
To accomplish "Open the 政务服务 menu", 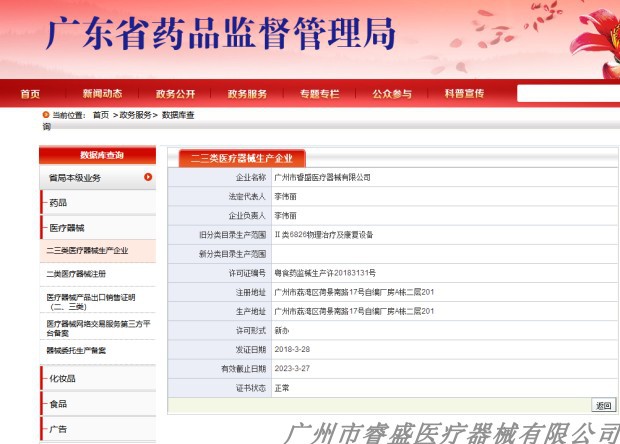I will [x=247, y=94].
